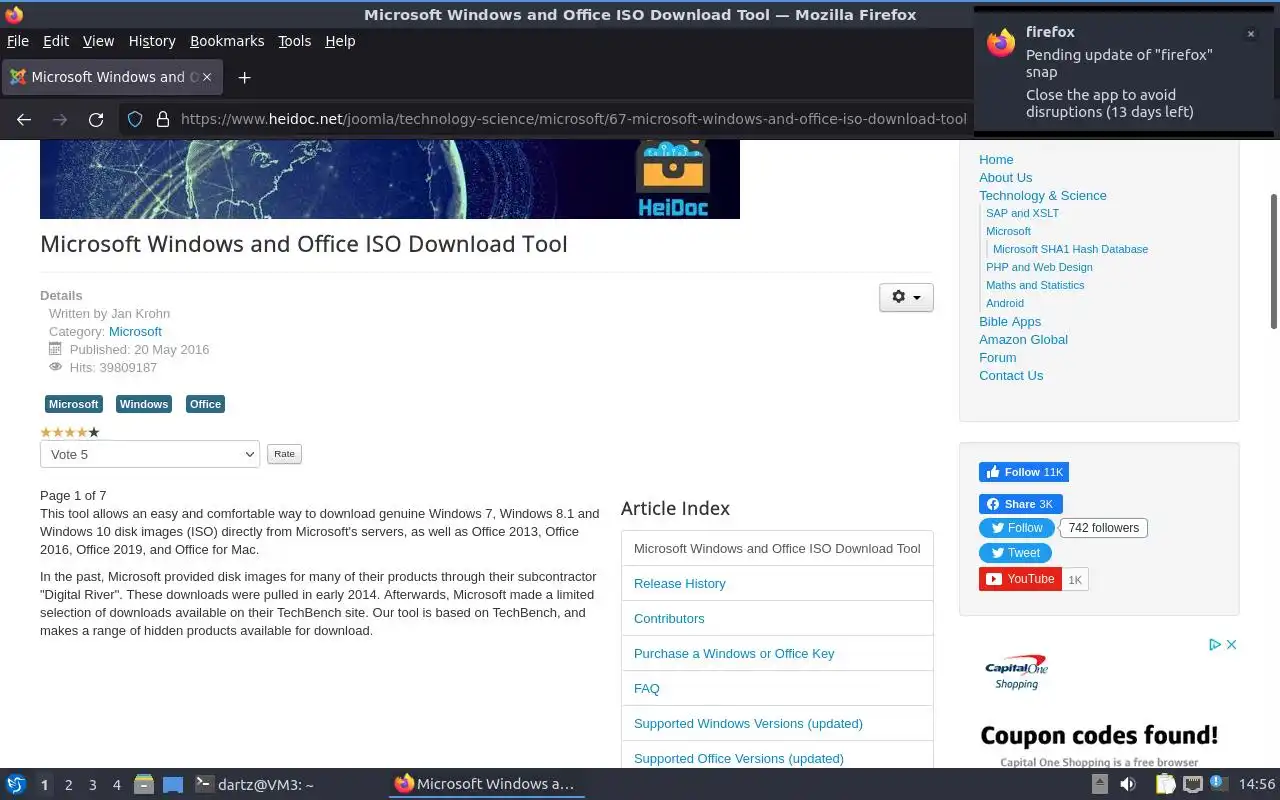Screen dimensions: 1280x800
Task: Open Purchase a Windows or Office Key
Action: (x=734, y=653)
